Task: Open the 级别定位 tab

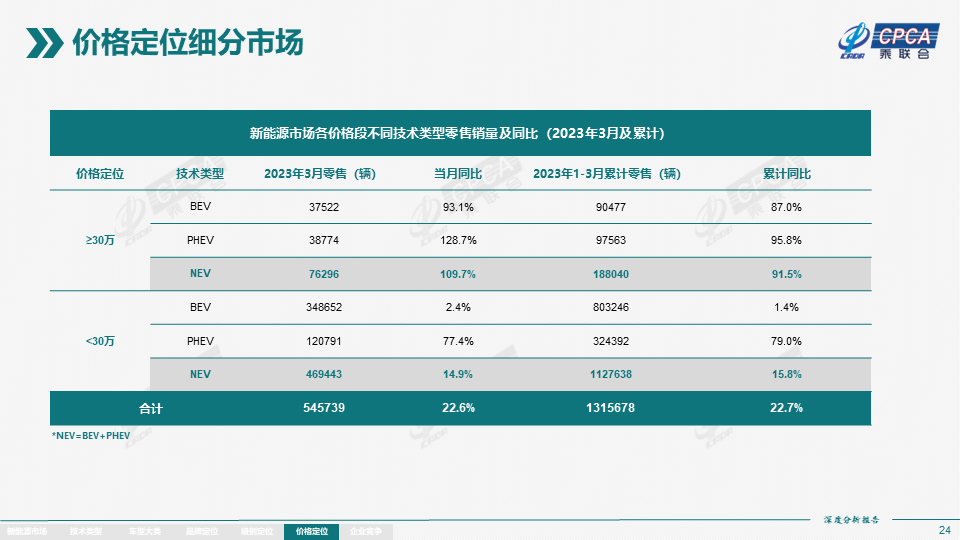Action: coord(256,532)
